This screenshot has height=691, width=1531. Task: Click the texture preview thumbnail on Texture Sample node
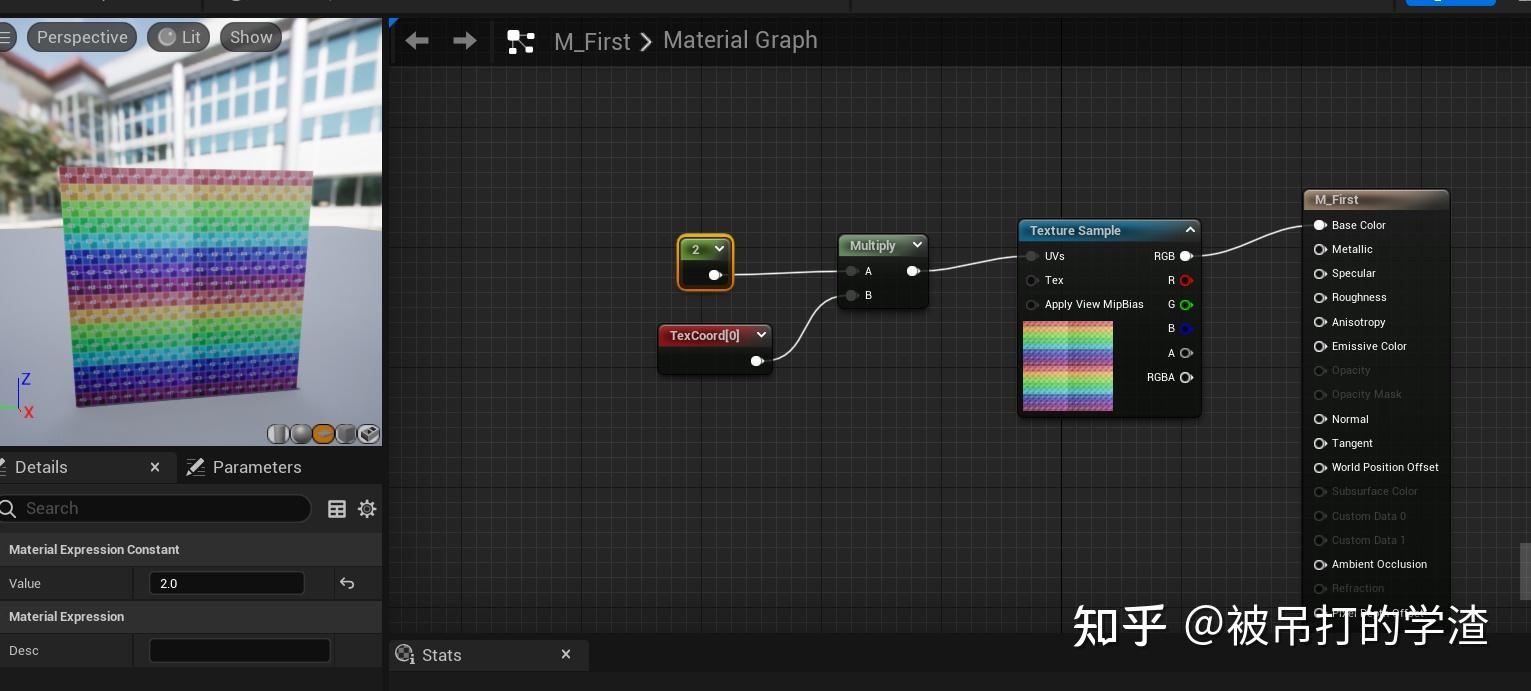pos(1067,366)
